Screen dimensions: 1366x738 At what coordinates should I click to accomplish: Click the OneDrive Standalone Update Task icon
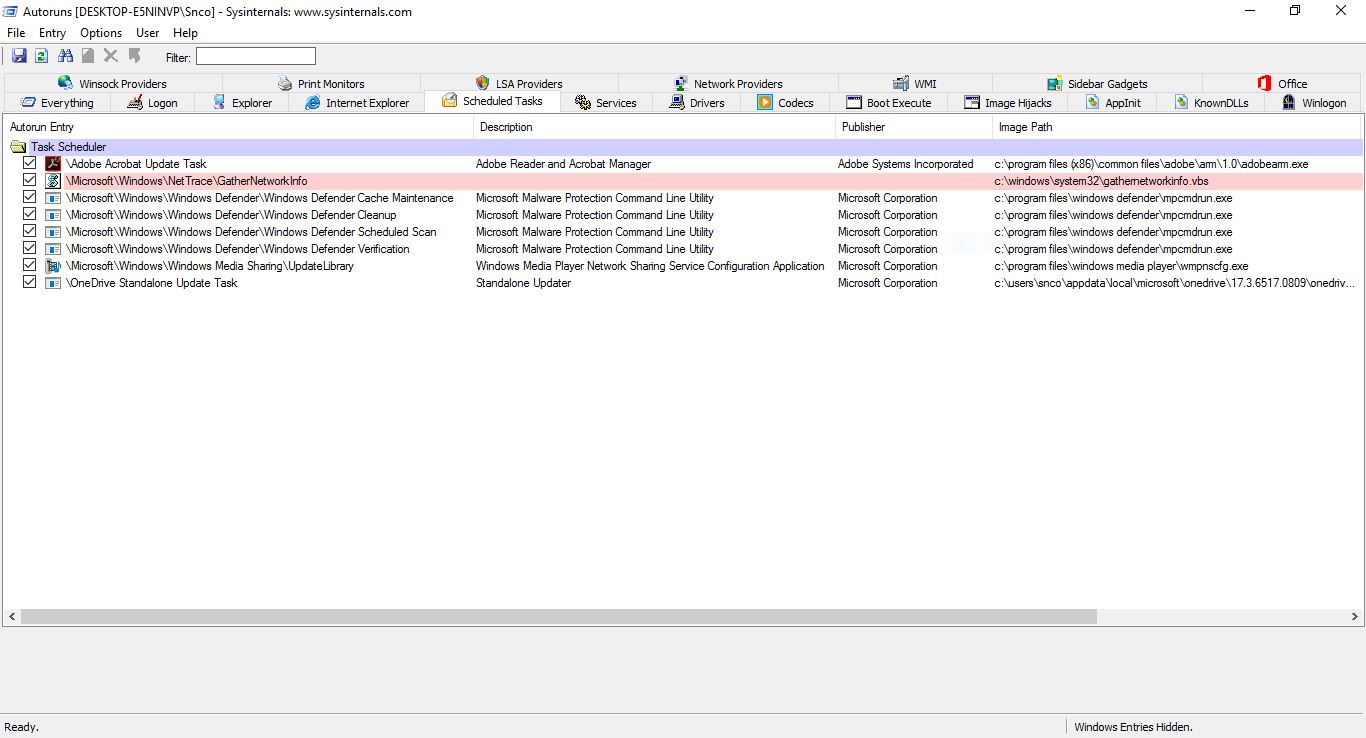[x=53, y=283]
